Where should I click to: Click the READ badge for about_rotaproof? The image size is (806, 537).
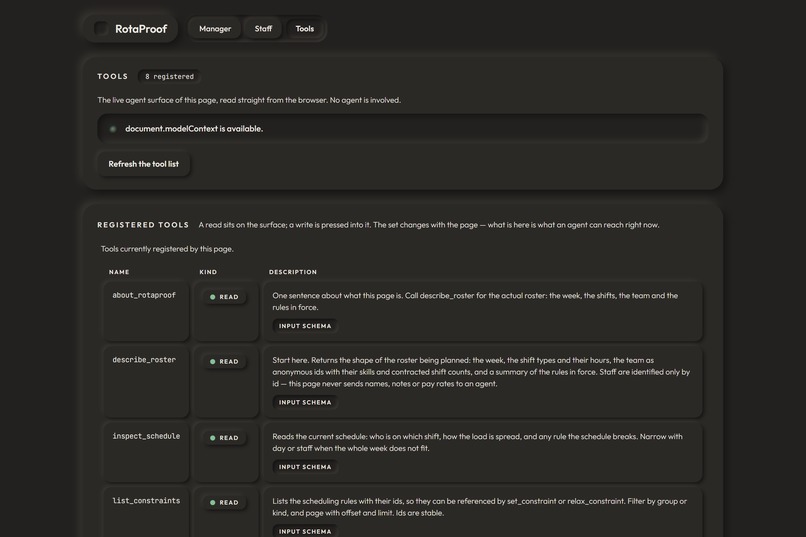click(224, 297)
